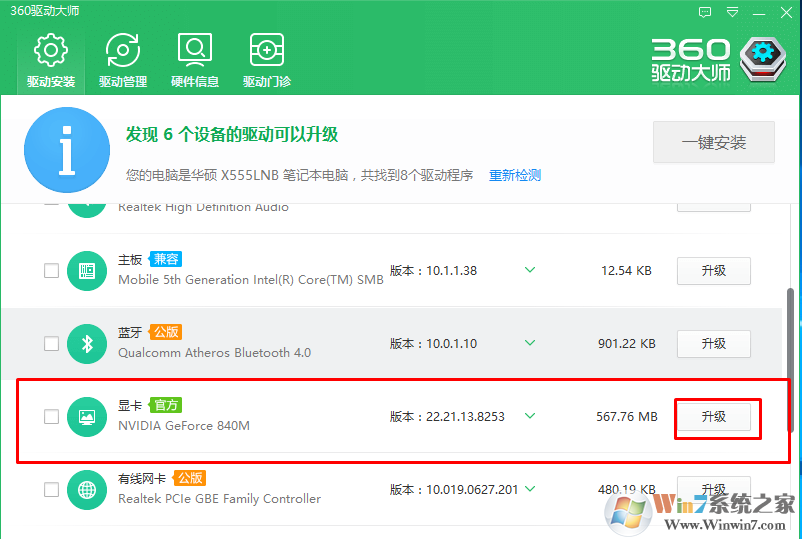Click the NVIDIA graphics card icon
The image size is (802, 539).
click(x=87, y=417)
